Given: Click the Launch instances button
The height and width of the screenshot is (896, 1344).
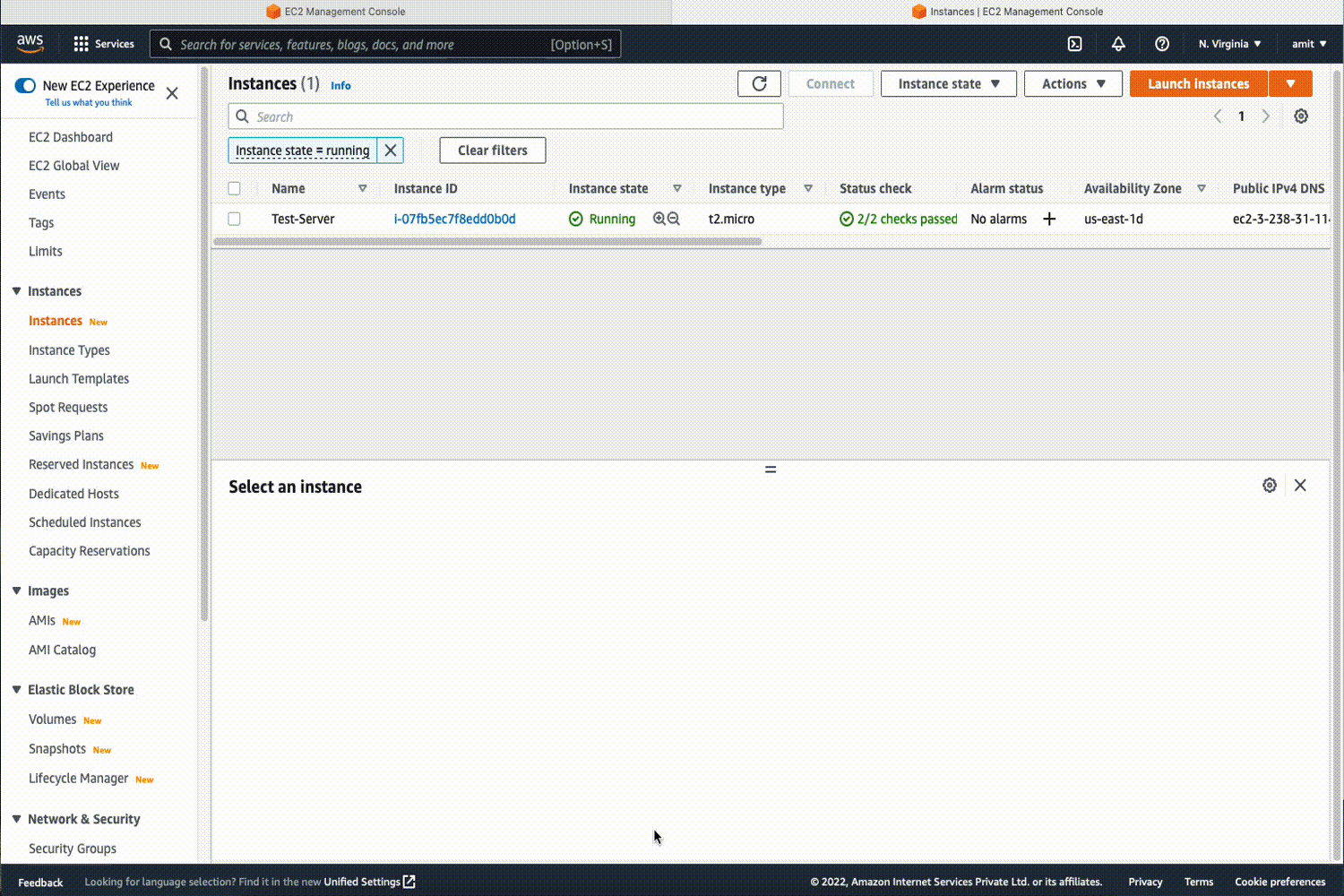Looking at the screenshot, I should tap(1198, 83).
